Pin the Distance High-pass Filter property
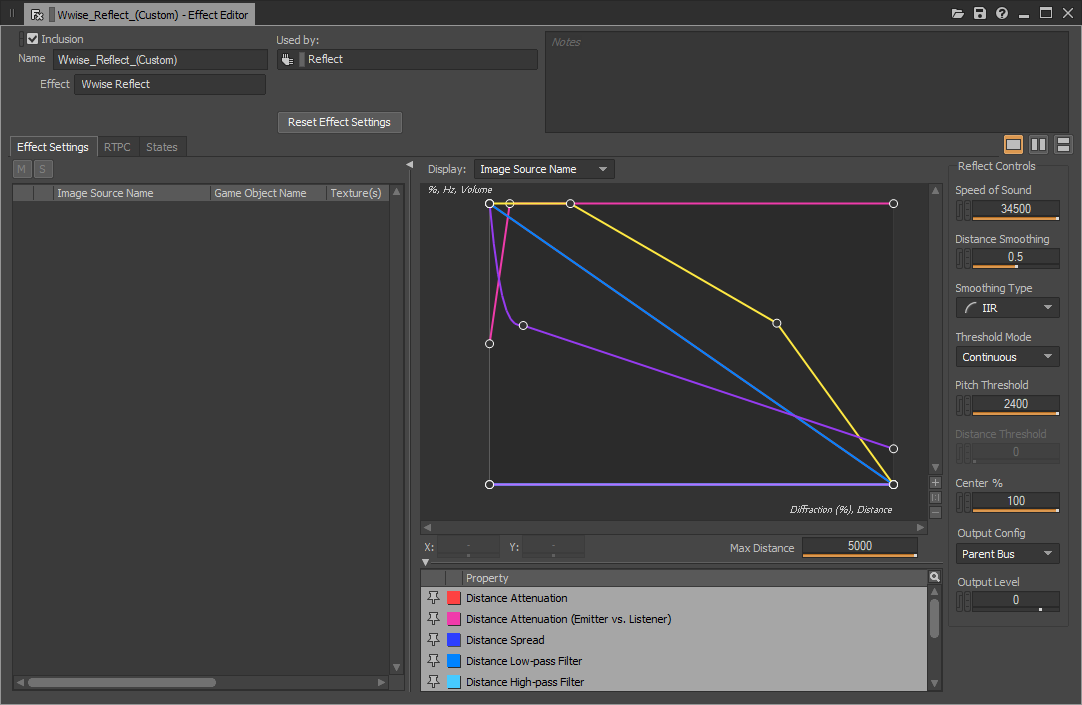This screenshot has height=705, width=1082. (433, 681)
